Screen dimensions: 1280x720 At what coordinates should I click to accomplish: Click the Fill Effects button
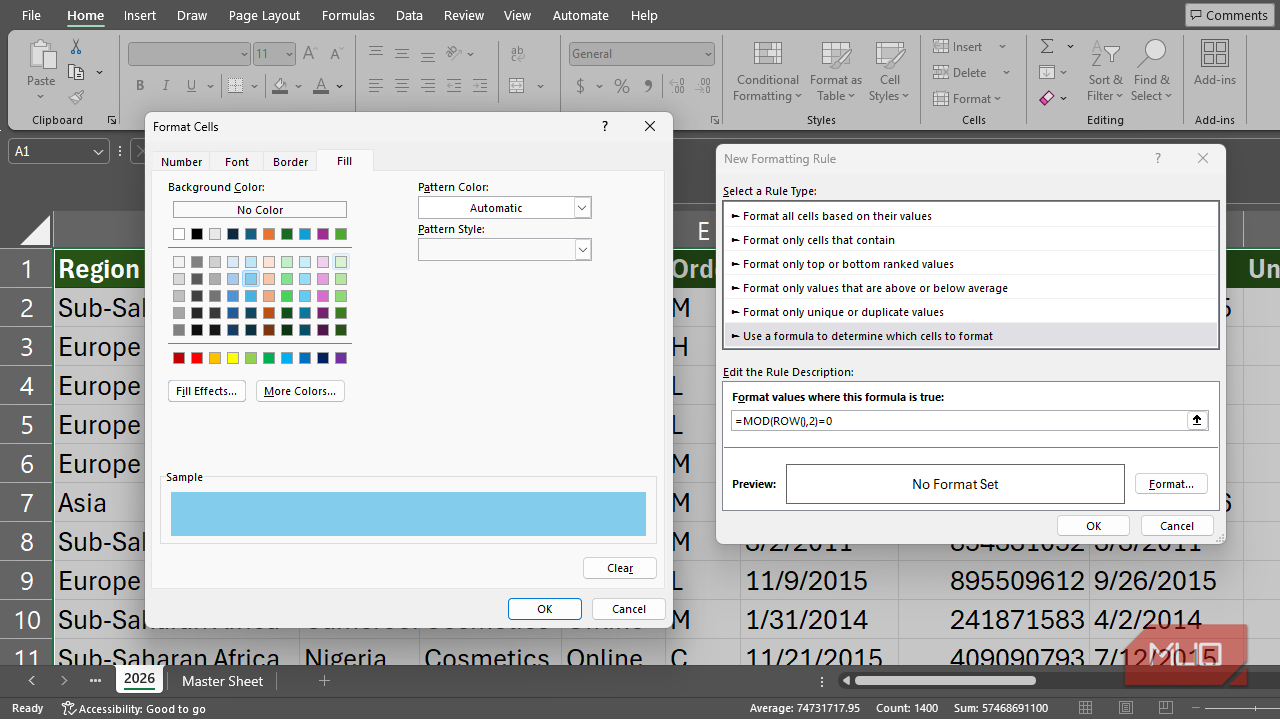click(207, 391)
